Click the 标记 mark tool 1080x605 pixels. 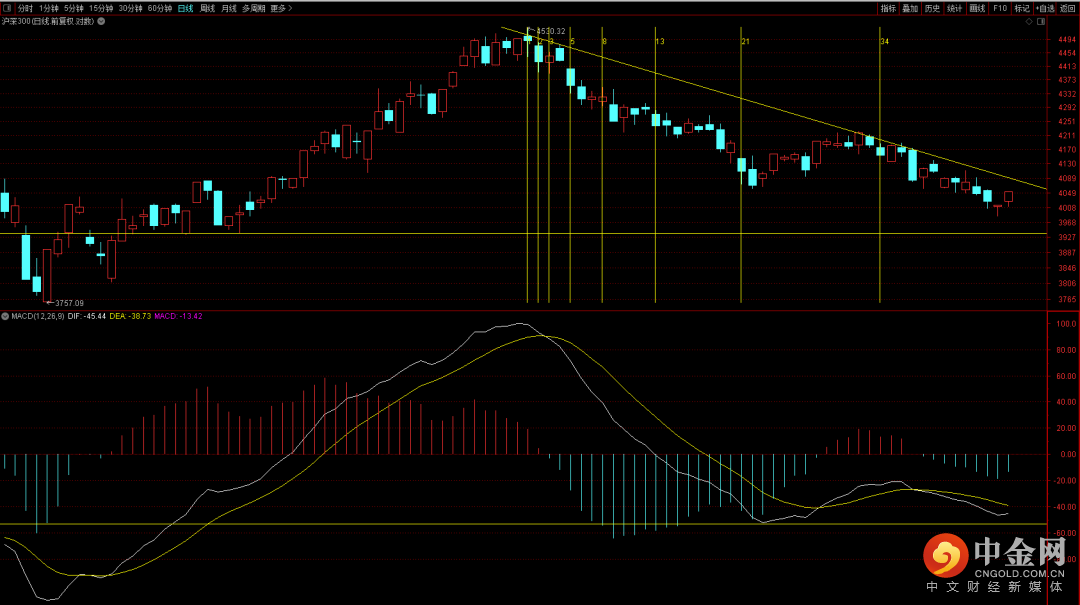pyautogui.click(x=1022, y=8)
